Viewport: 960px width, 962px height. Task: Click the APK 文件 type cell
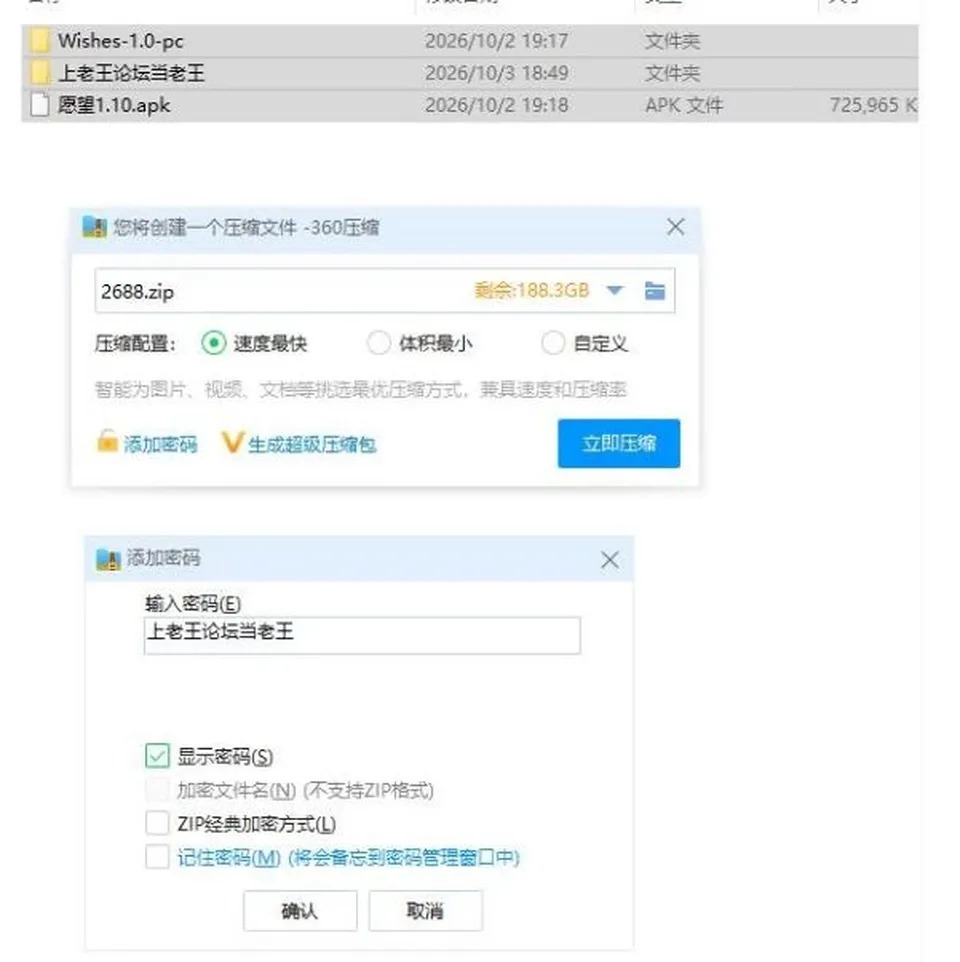(x=684, y=106)
